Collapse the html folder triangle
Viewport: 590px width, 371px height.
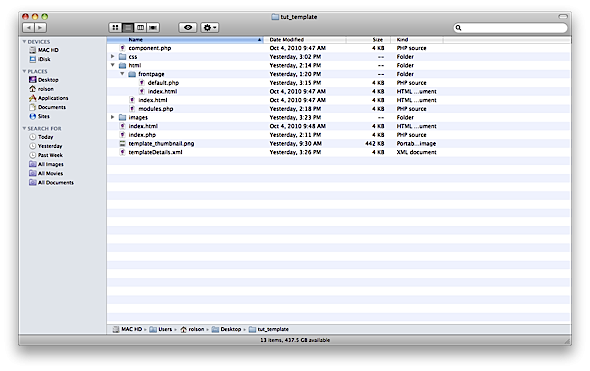pyautogui.click(x=113, y=65)
